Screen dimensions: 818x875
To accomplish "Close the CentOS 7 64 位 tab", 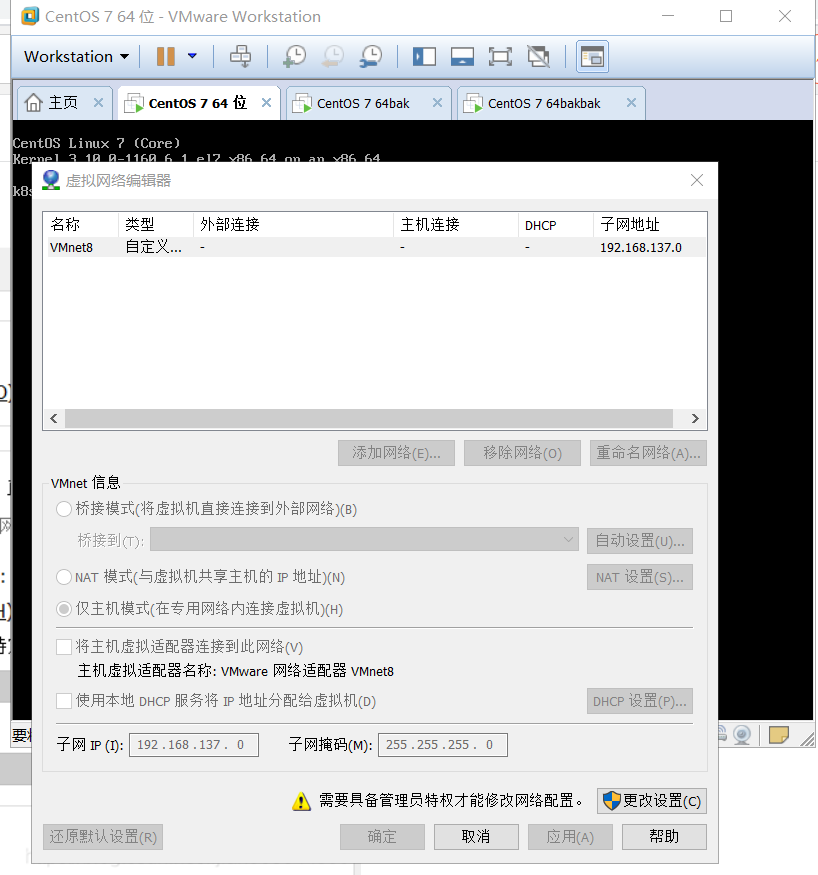I will 266,103.
